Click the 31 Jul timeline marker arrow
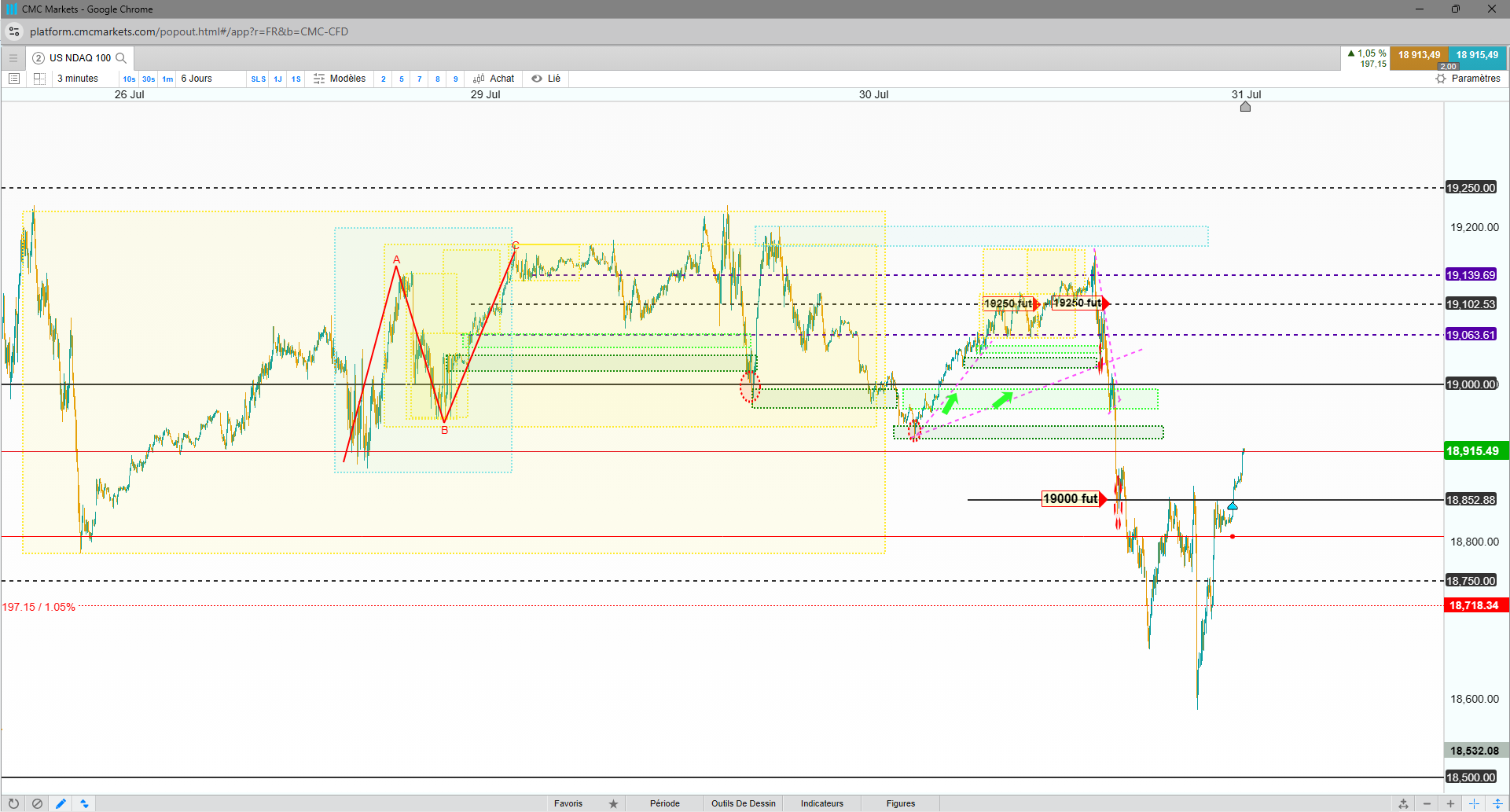Viewport: 1510px width, 812px height. (1245, 106)
